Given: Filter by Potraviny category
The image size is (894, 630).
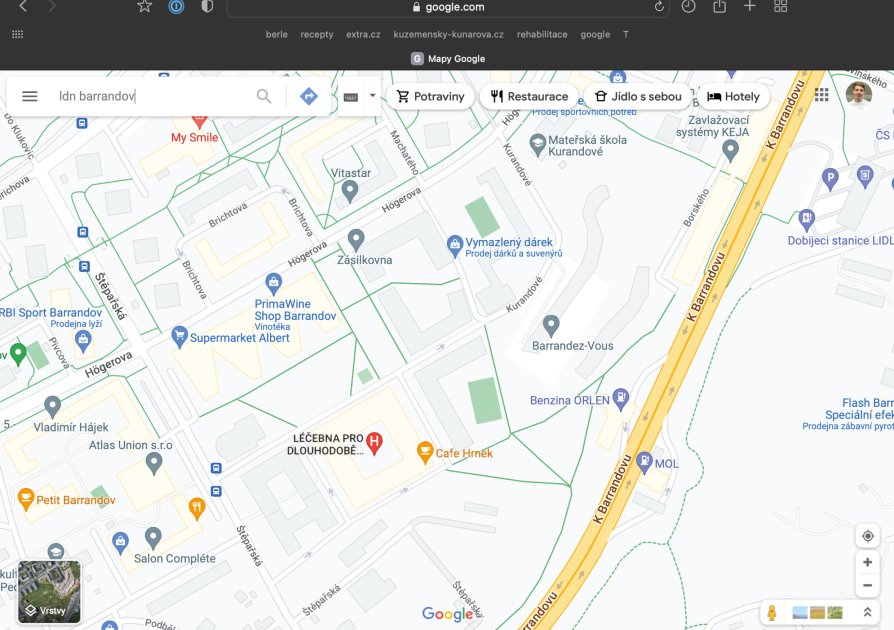Looking at the screenshot, I should [x=430, y=96].
